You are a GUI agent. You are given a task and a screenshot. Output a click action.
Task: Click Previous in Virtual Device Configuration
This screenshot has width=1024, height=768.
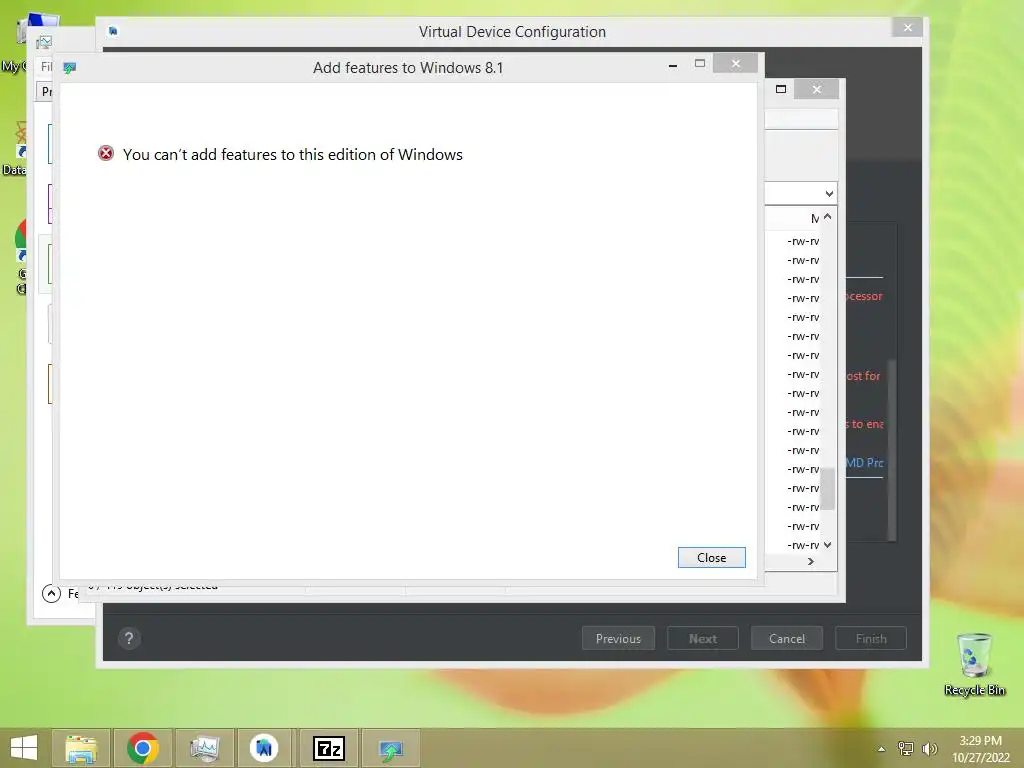point(618,639)
